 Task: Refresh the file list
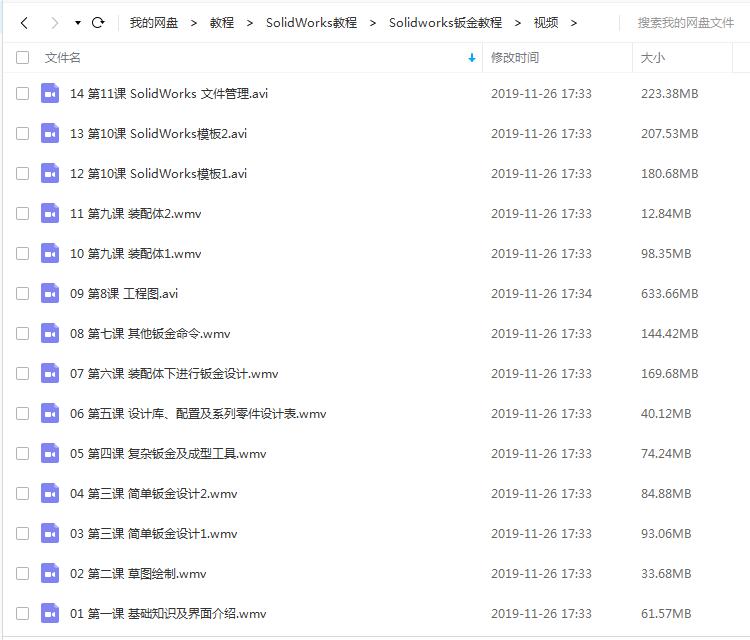tap(98, 22)
